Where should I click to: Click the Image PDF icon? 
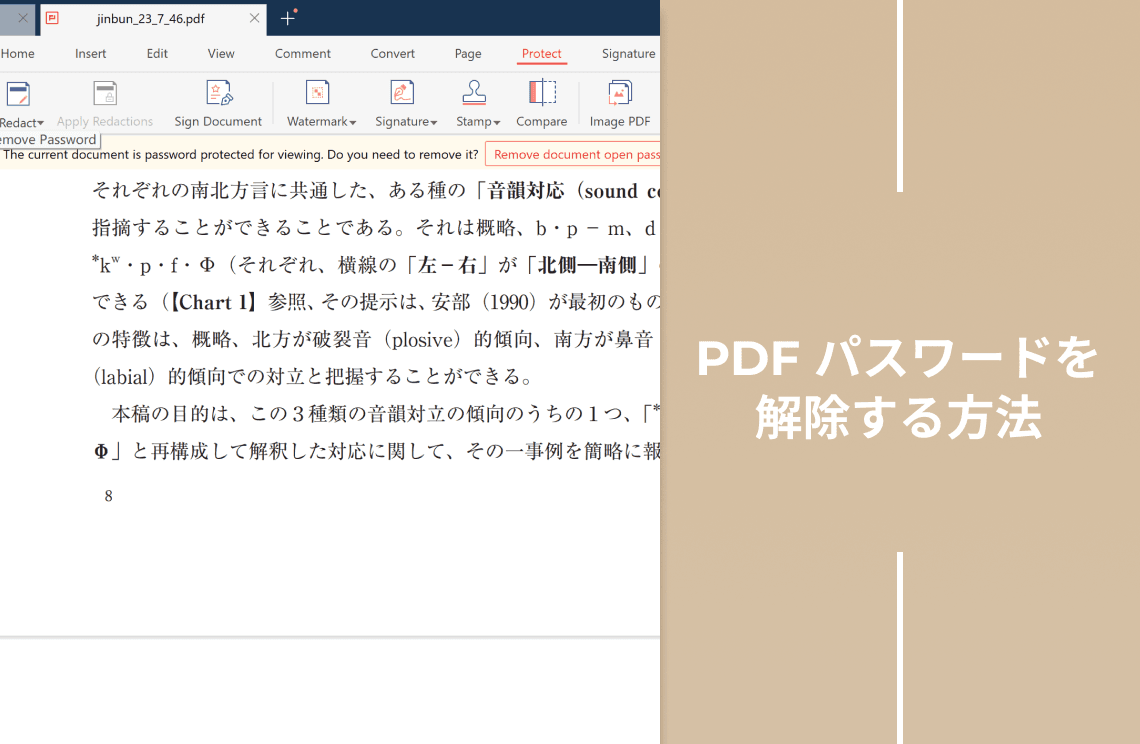click(620, 94)
